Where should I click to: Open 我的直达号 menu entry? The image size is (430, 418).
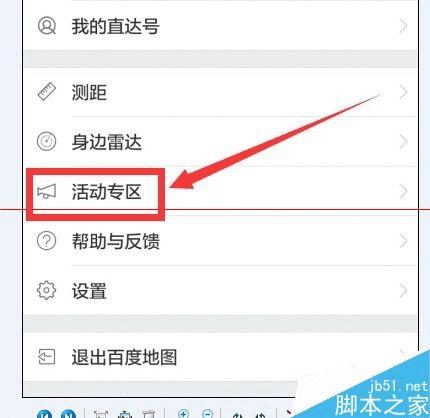[x=221, y=26]
